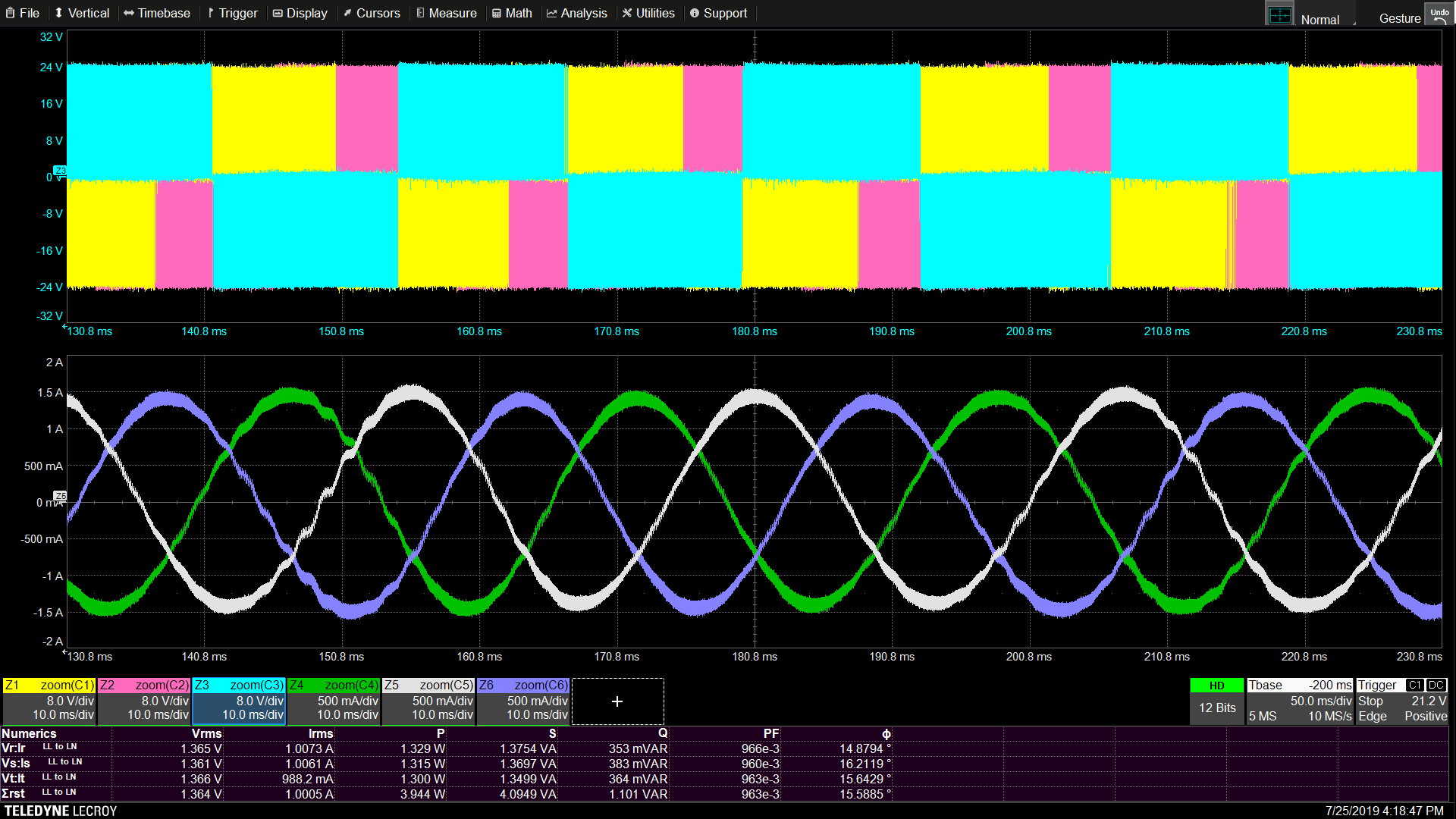Click the Σrst totals row in Numerics

[14, 794]
